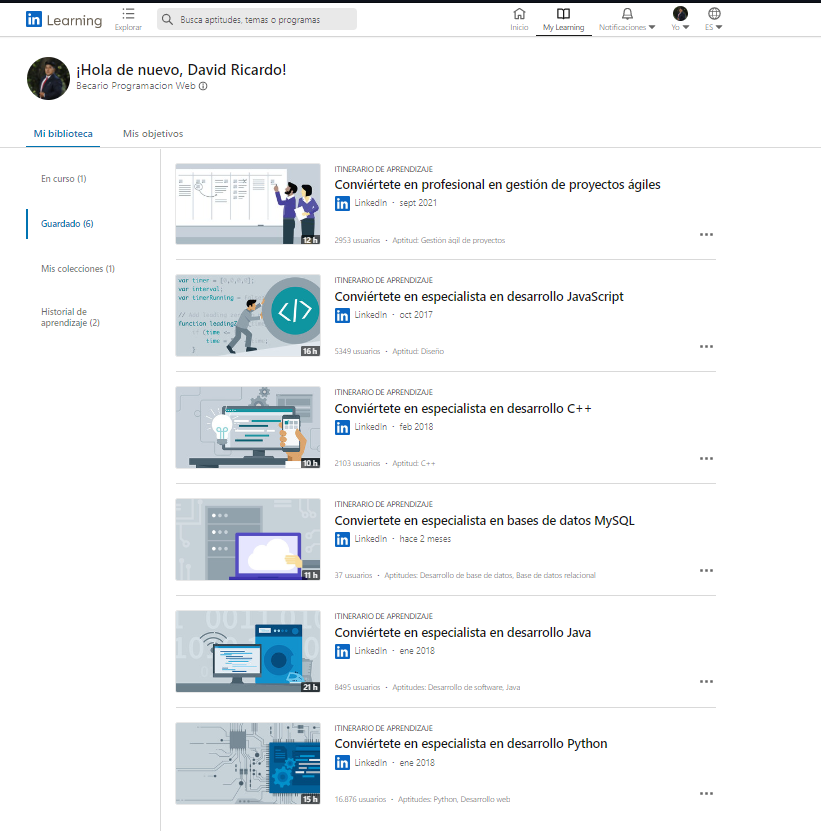Click 'Aptitudes: Desarrollo de base de datos' text
The height and width of the screenshot is (831, 821).
coord(448,575)
